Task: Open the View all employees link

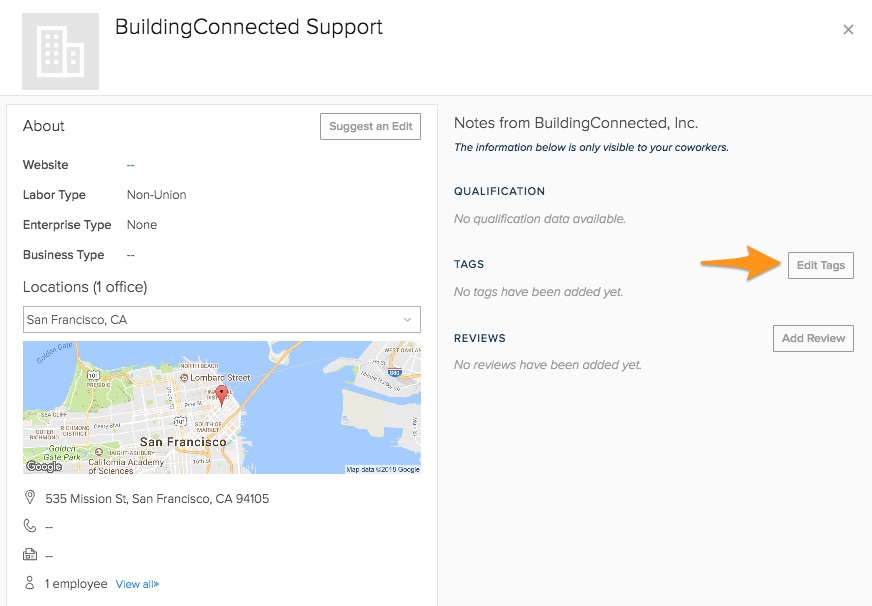Action: click(137, 584)
